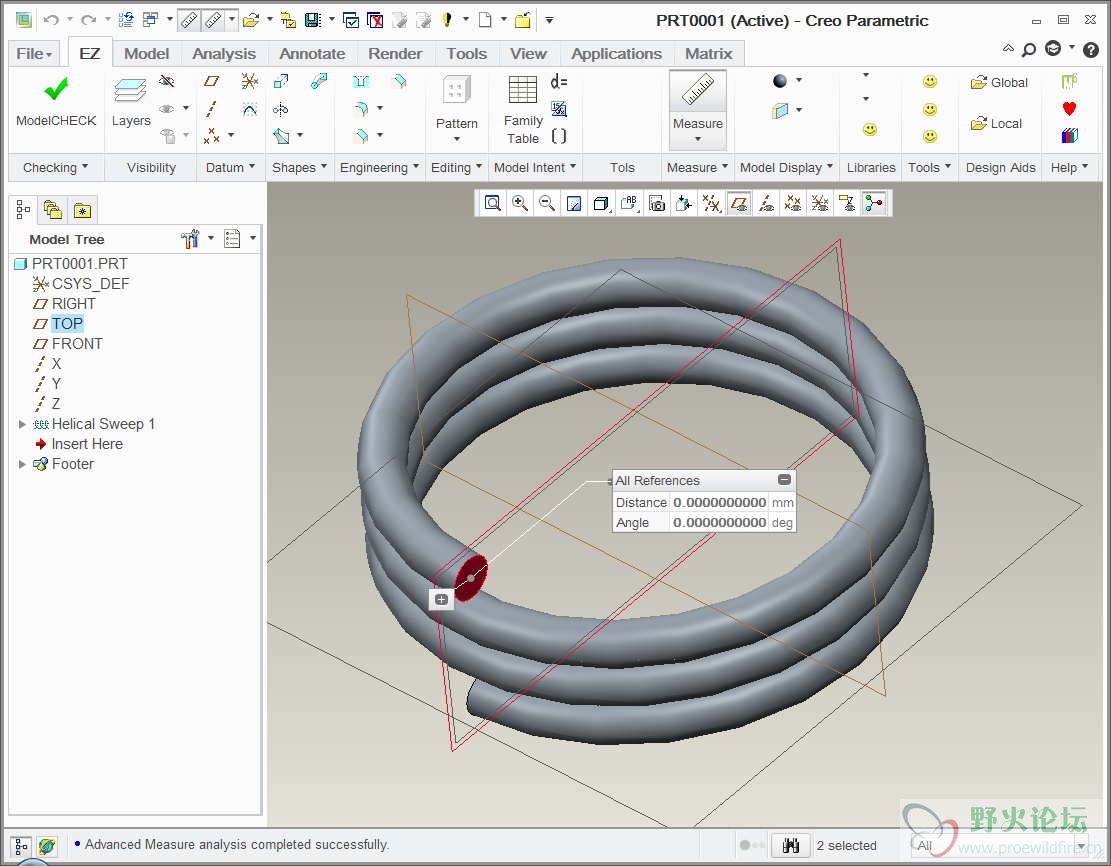The height and width of the screenshot is (866, 1111).
Task: Expand the Datum group dropdown
Action: [230, 167]
